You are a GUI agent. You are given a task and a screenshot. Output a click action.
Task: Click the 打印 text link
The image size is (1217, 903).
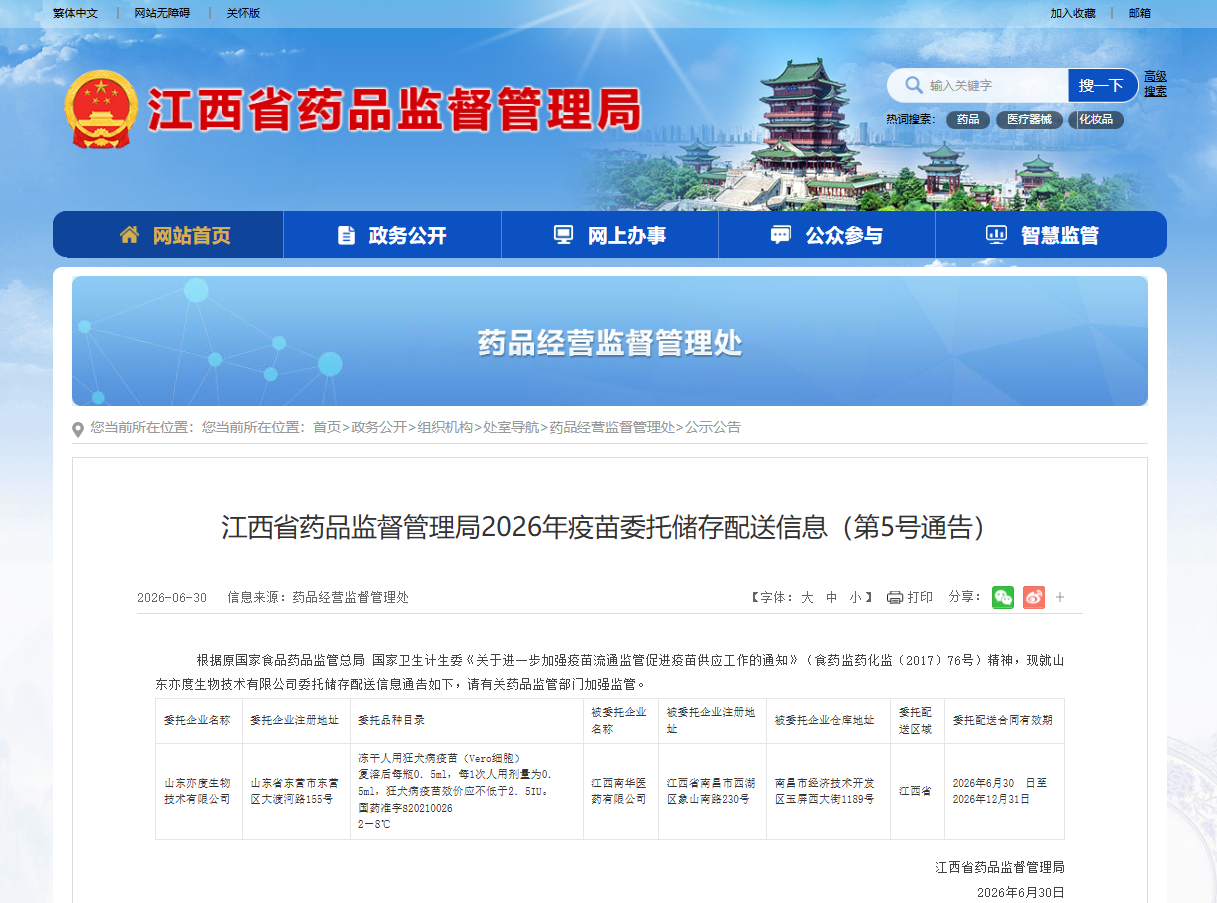(x=920, y=597)
